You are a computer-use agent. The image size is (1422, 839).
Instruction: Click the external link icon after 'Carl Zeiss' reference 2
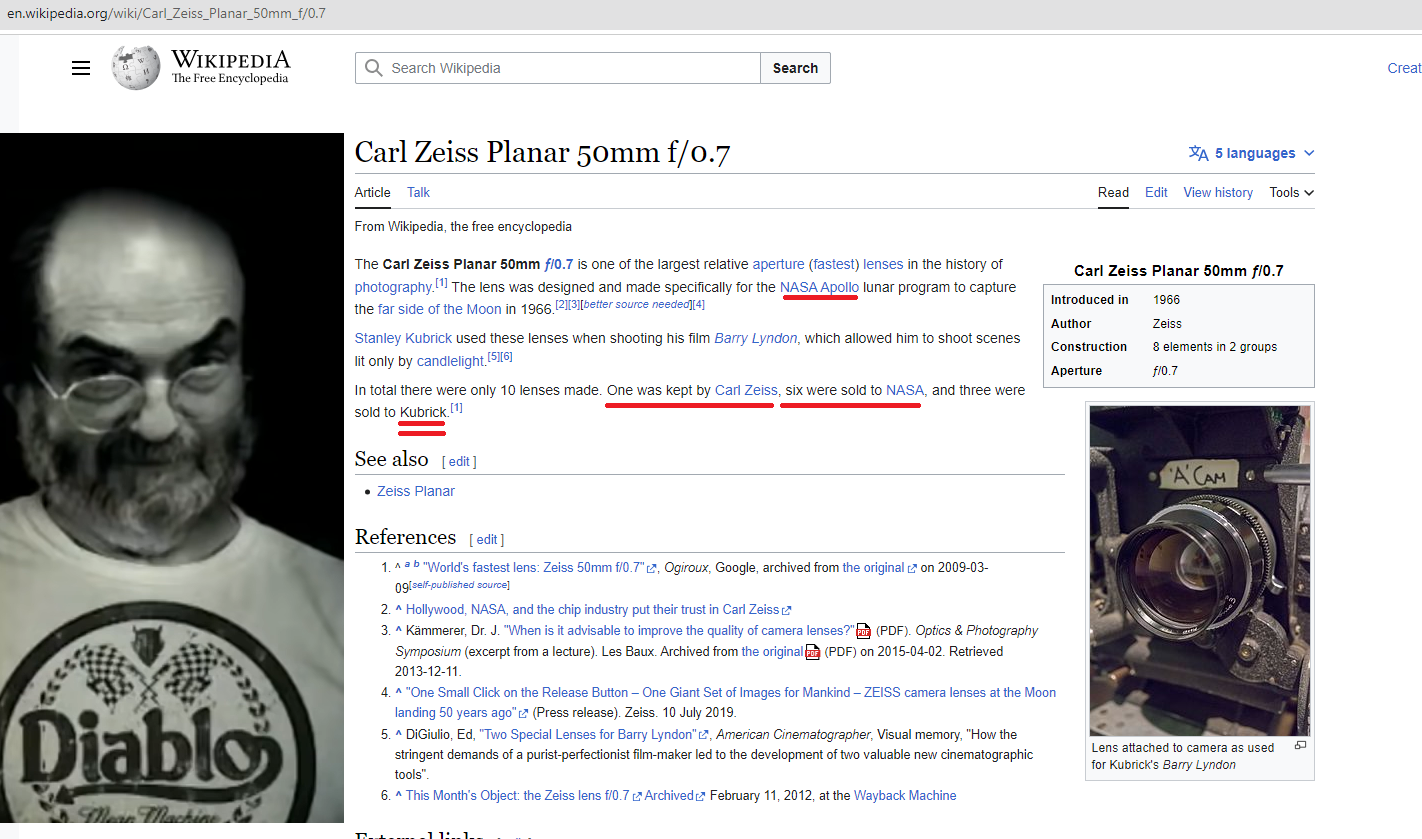coord(787,610)
